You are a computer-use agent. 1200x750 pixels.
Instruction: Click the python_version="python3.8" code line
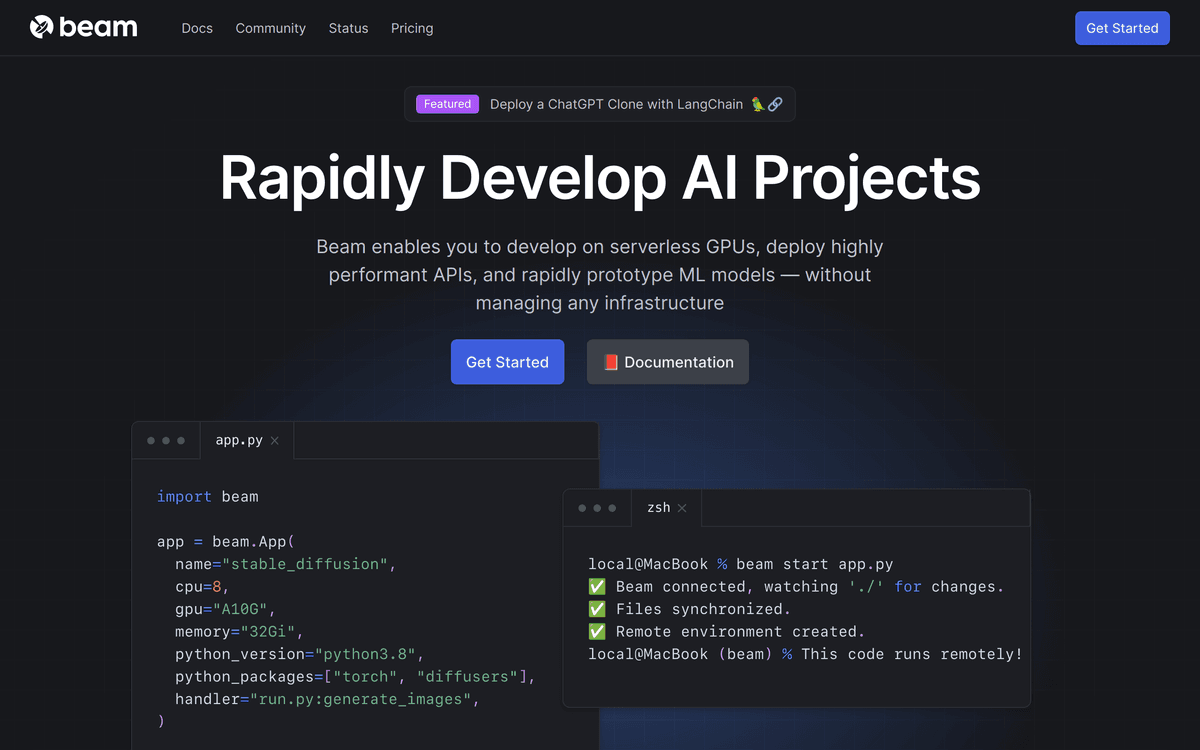point(300,654)
